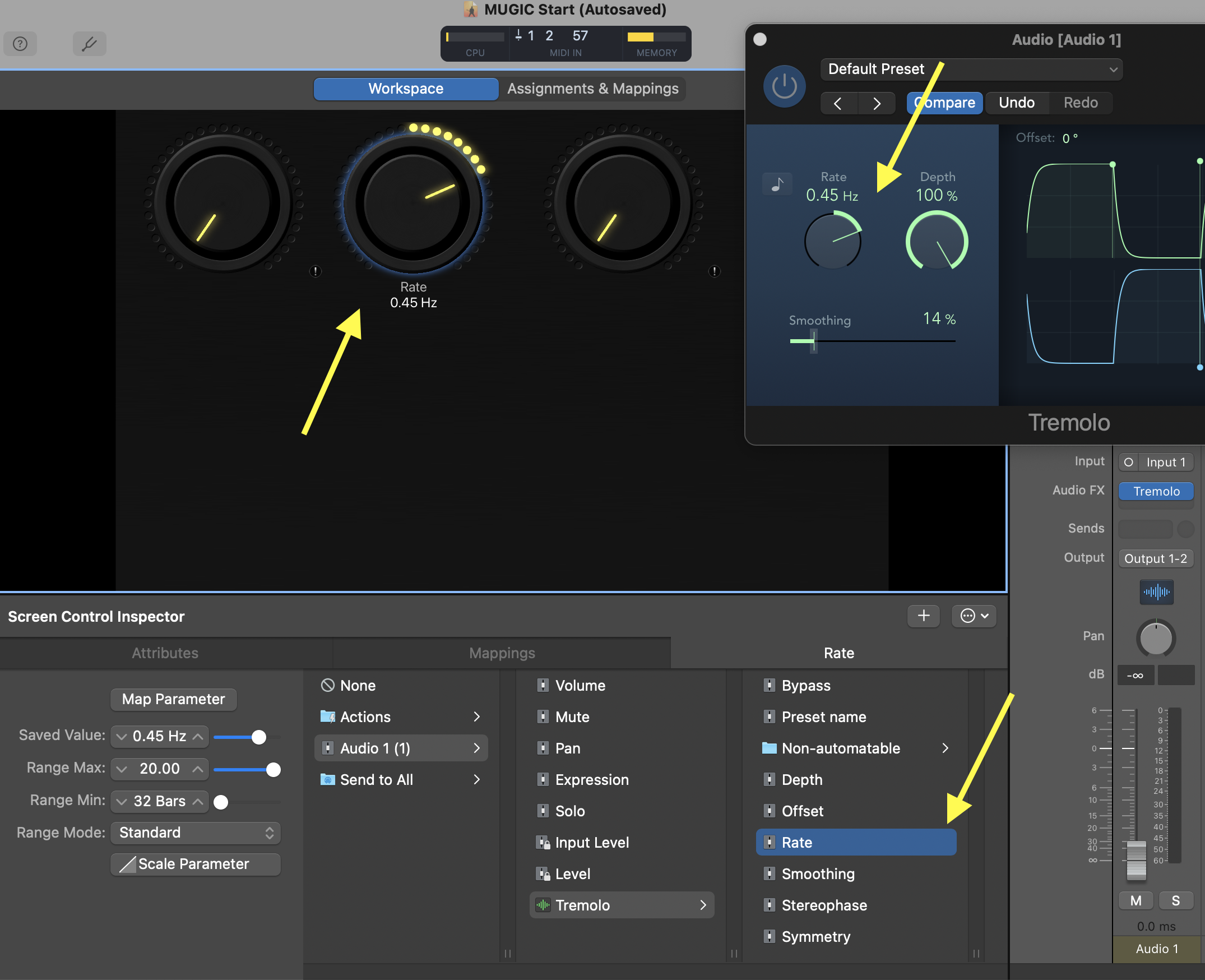Mute the Audio 1 channel strip
Image resolution: width=1205 pixels, height=980 pixels.
click(x=1136, y=900)
